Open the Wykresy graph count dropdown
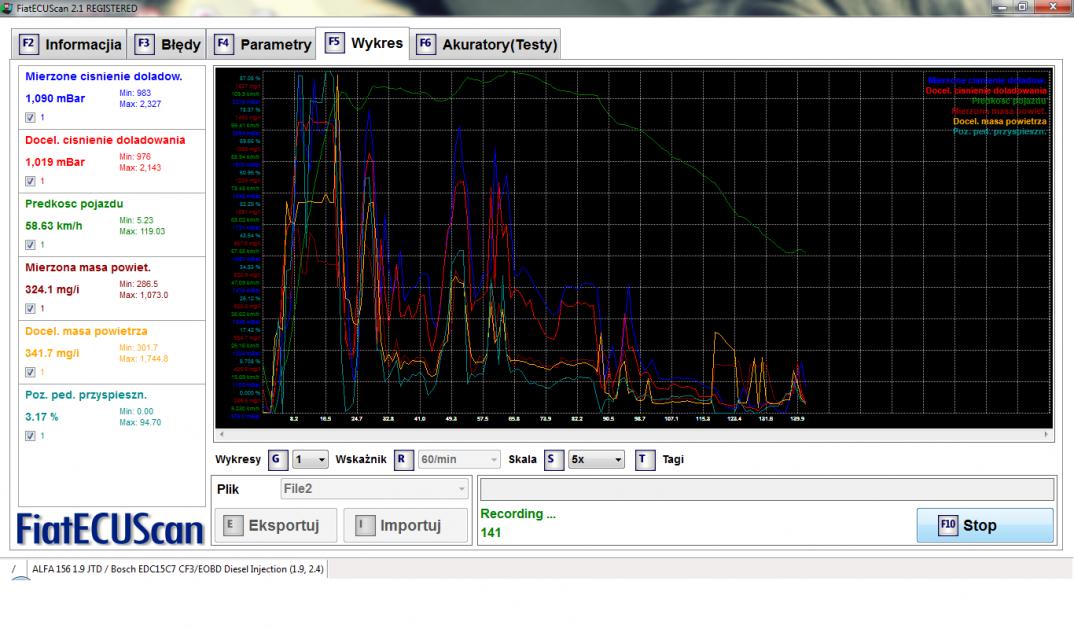 [x=310, y=460]
